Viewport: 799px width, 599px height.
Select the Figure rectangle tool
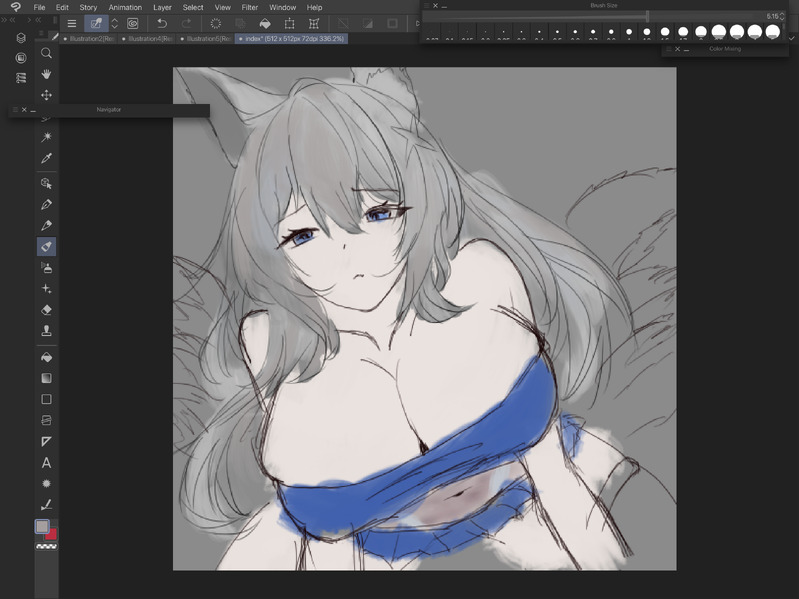coord(46,399)
